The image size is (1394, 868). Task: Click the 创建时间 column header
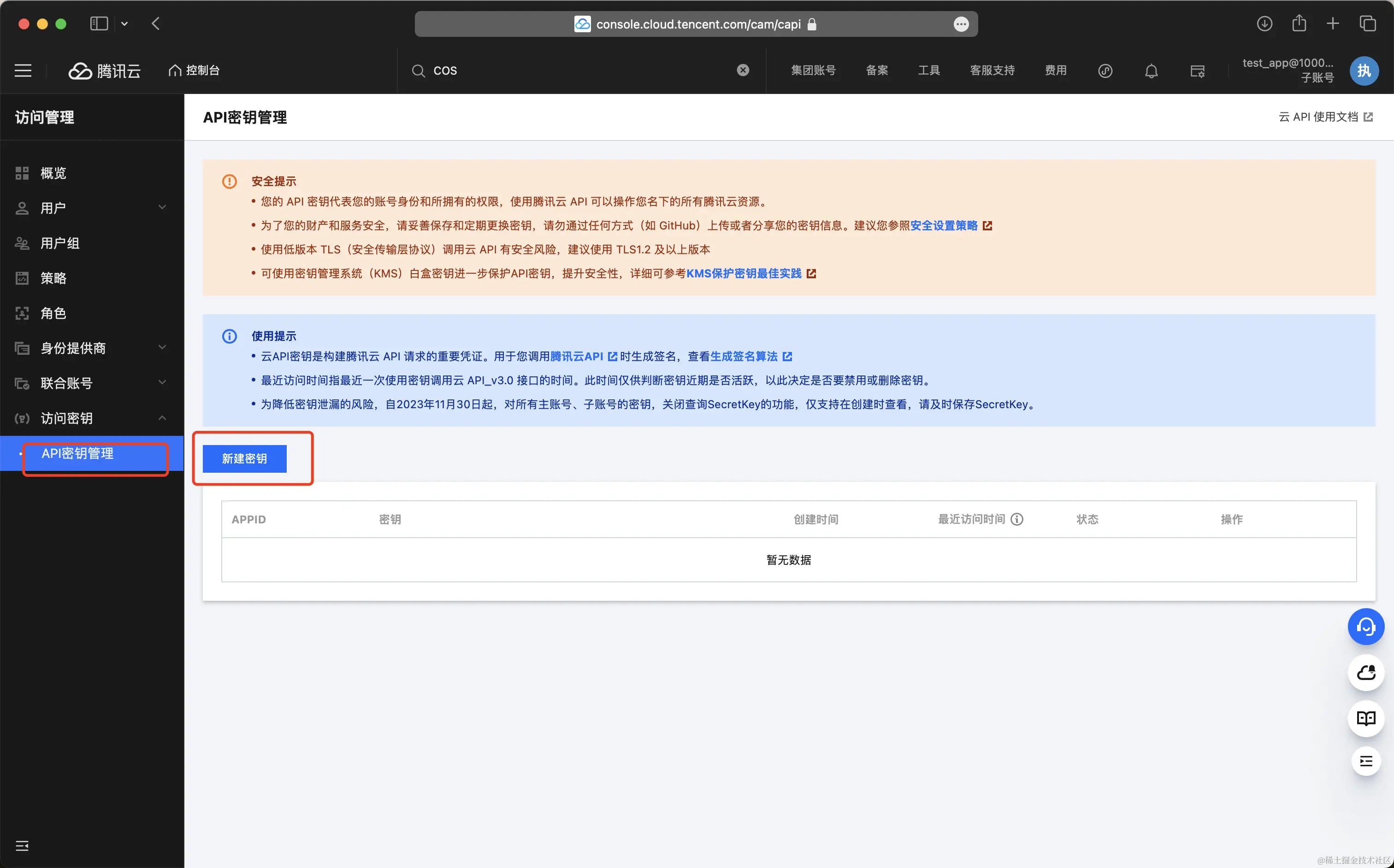coord(815,519)
